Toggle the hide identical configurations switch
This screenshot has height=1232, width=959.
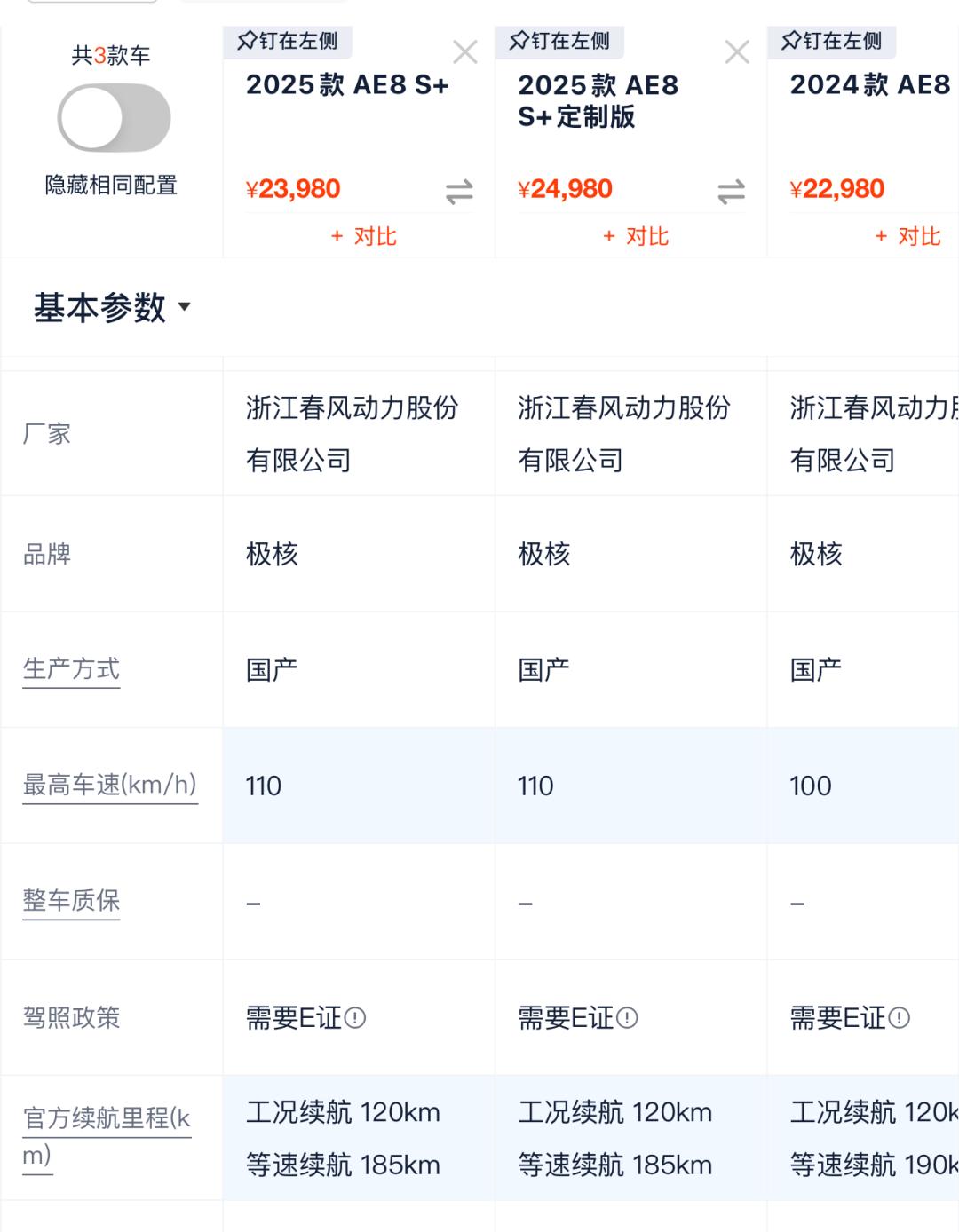[114, 118]
